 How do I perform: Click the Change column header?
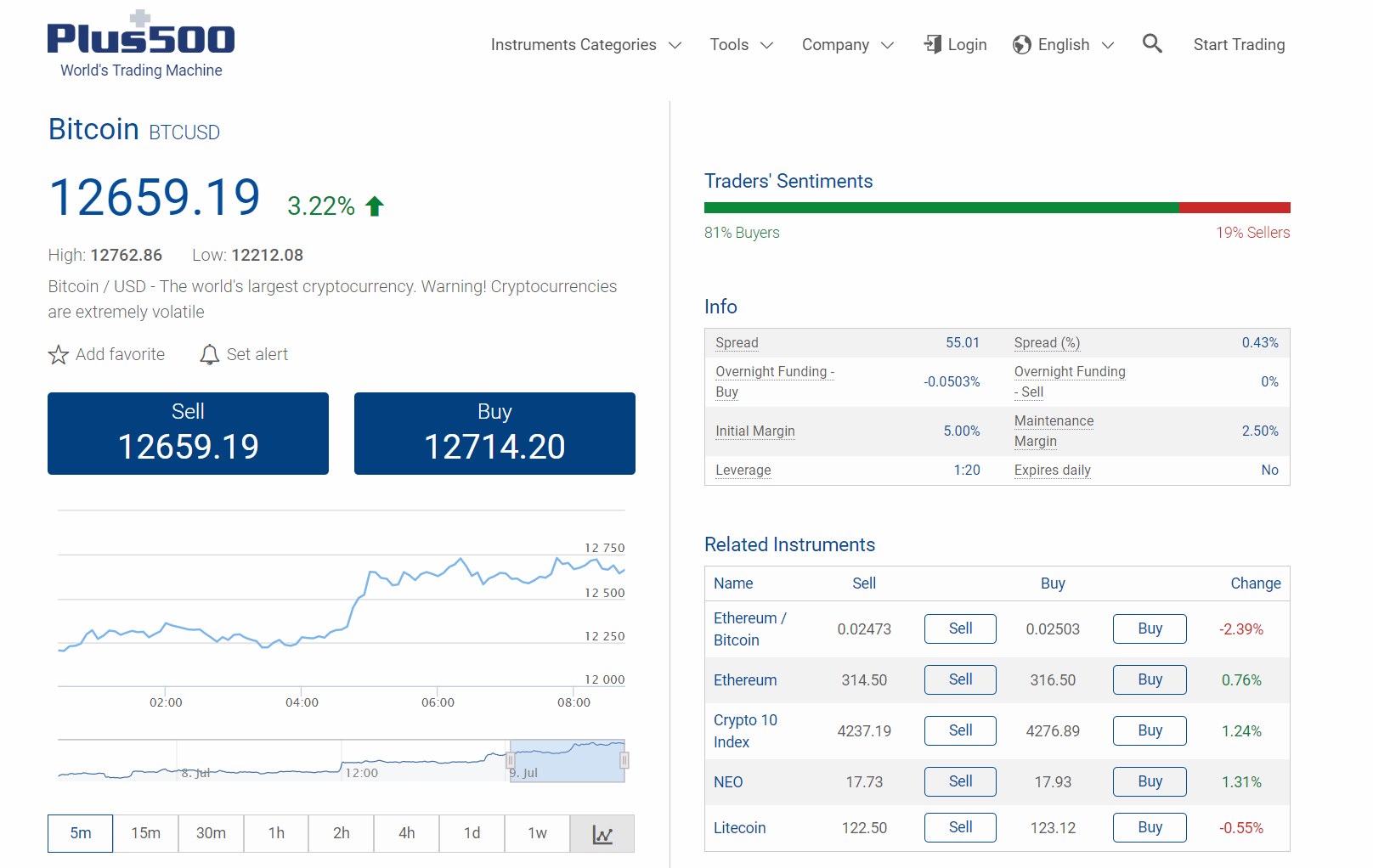[x=1256, y=583]
